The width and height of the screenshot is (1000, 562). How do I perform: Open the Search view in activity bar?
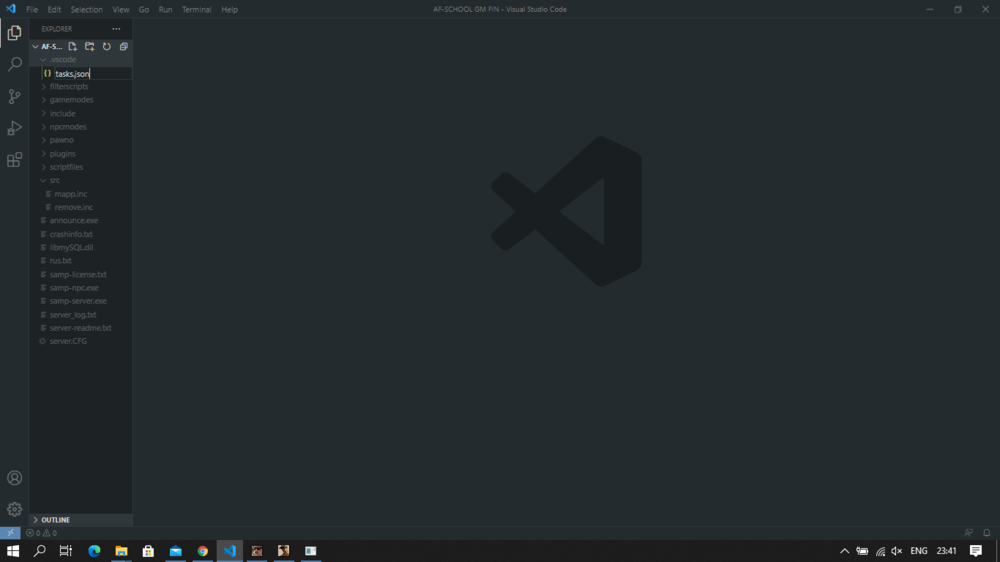pyautogui.click(x=14, y=64)
